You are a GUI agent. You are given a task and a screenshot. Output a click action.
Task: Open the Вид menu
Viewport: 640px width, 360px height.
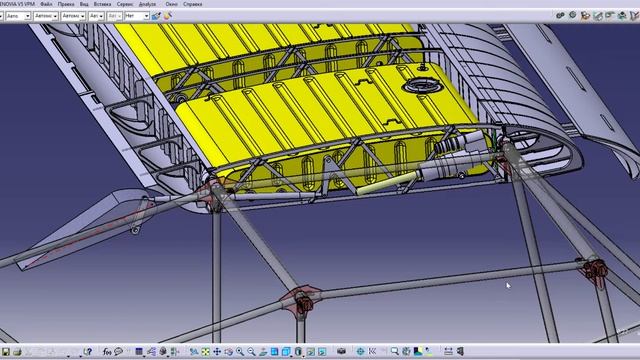coord(84,4)
